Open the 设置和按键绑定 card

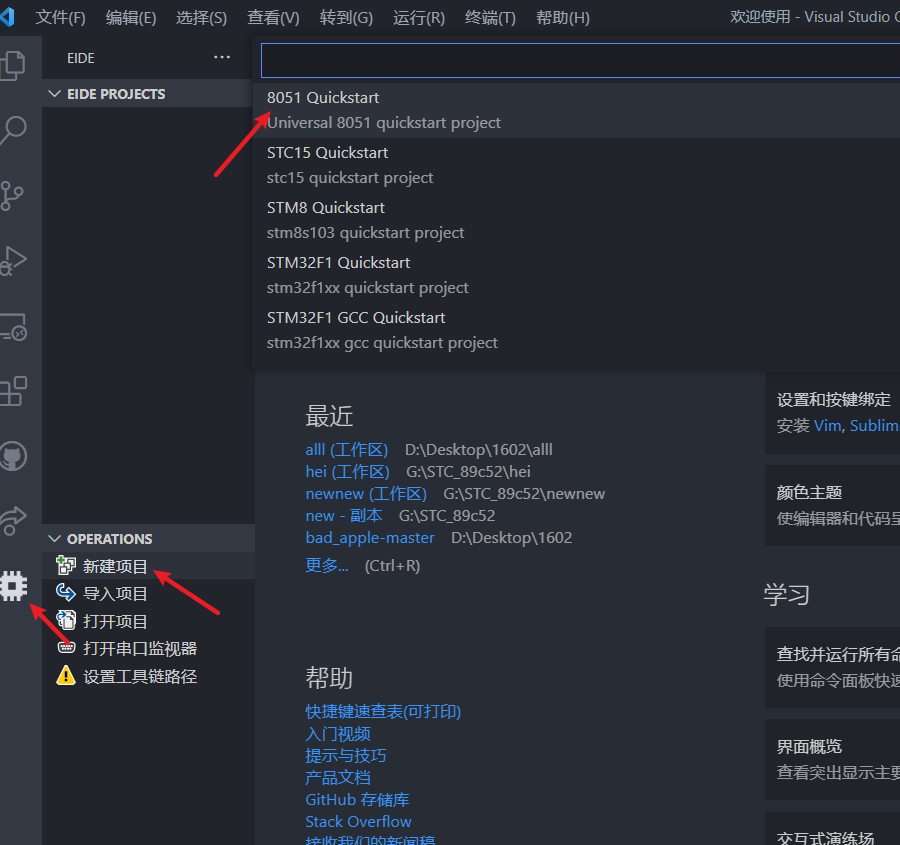832,413
